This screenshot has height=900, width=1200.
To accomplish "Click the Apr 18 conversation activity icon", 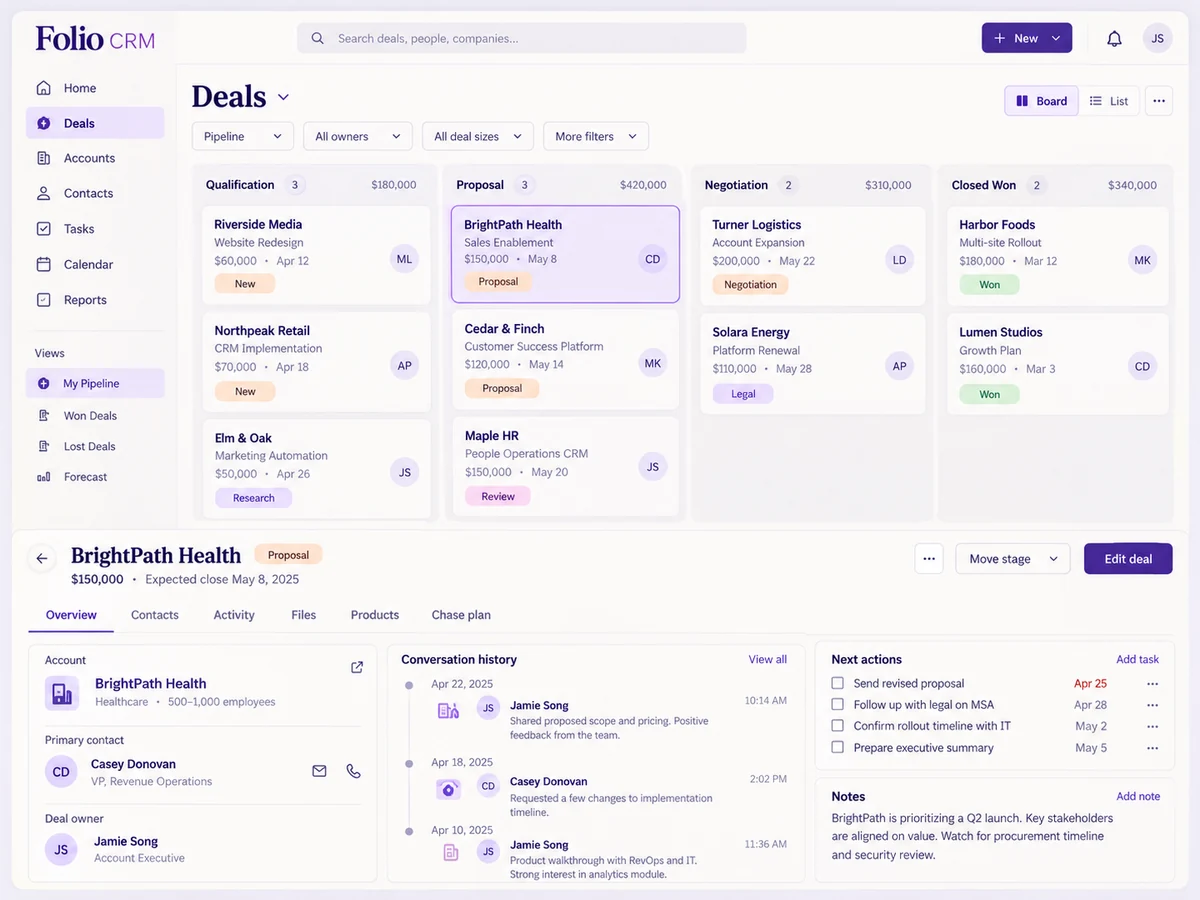I will click(448, 788).
